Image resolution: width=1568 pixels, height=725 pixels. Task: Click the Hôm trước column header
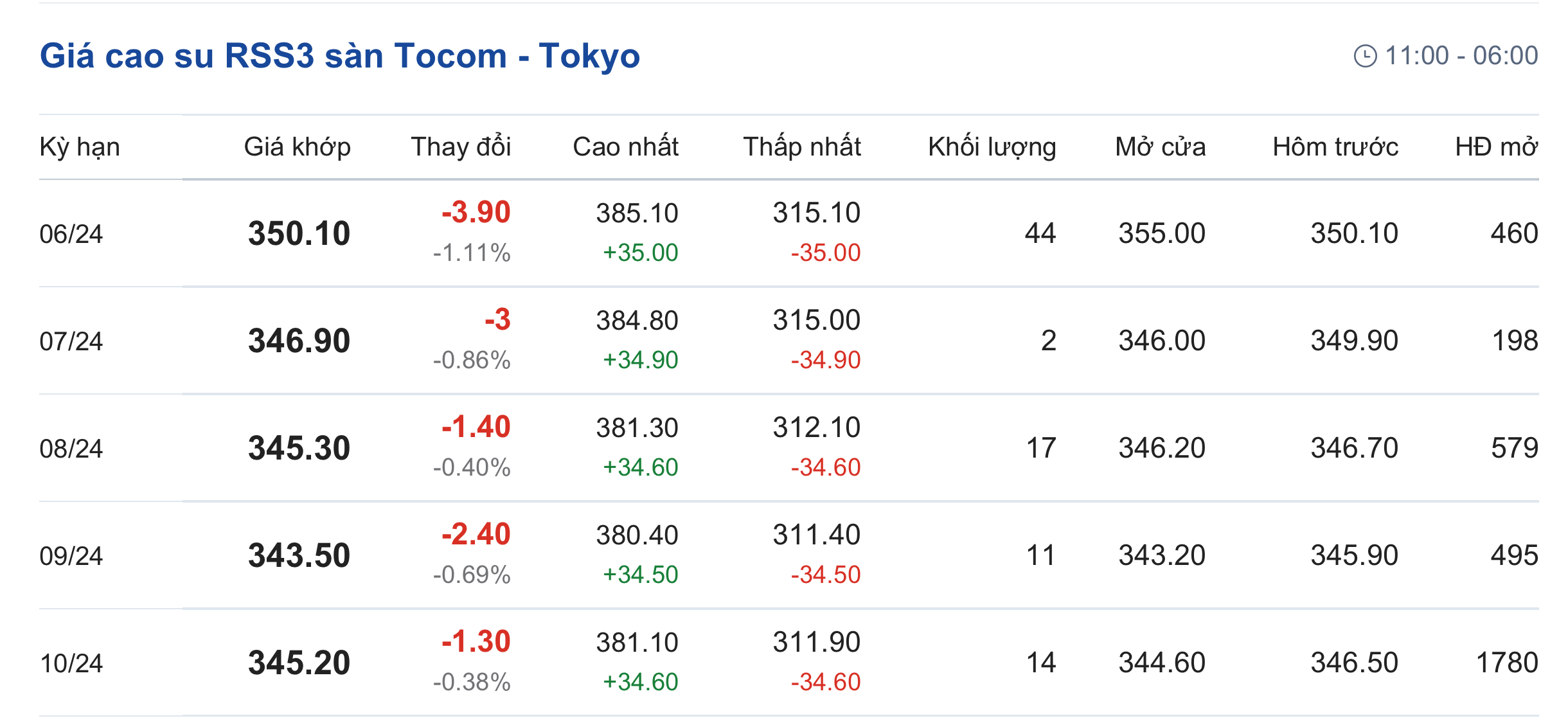pyautogui.click(x=1335, y=147)
